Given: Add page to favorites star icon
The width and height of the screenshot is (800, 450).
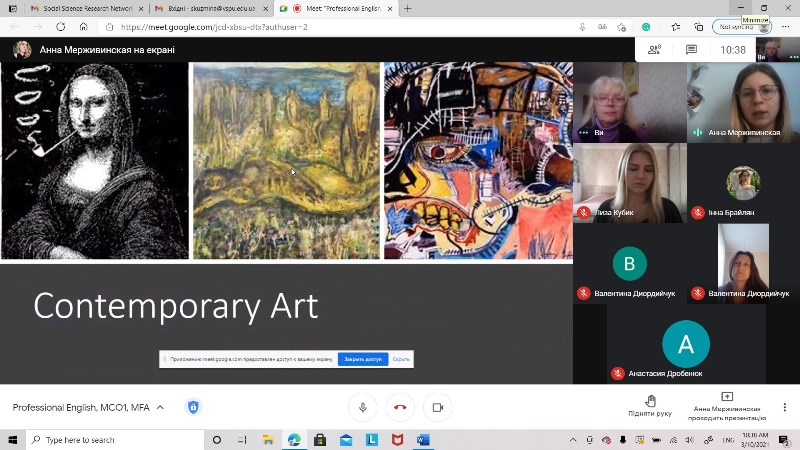Looking at the screenshot, I should click(621, 27).
